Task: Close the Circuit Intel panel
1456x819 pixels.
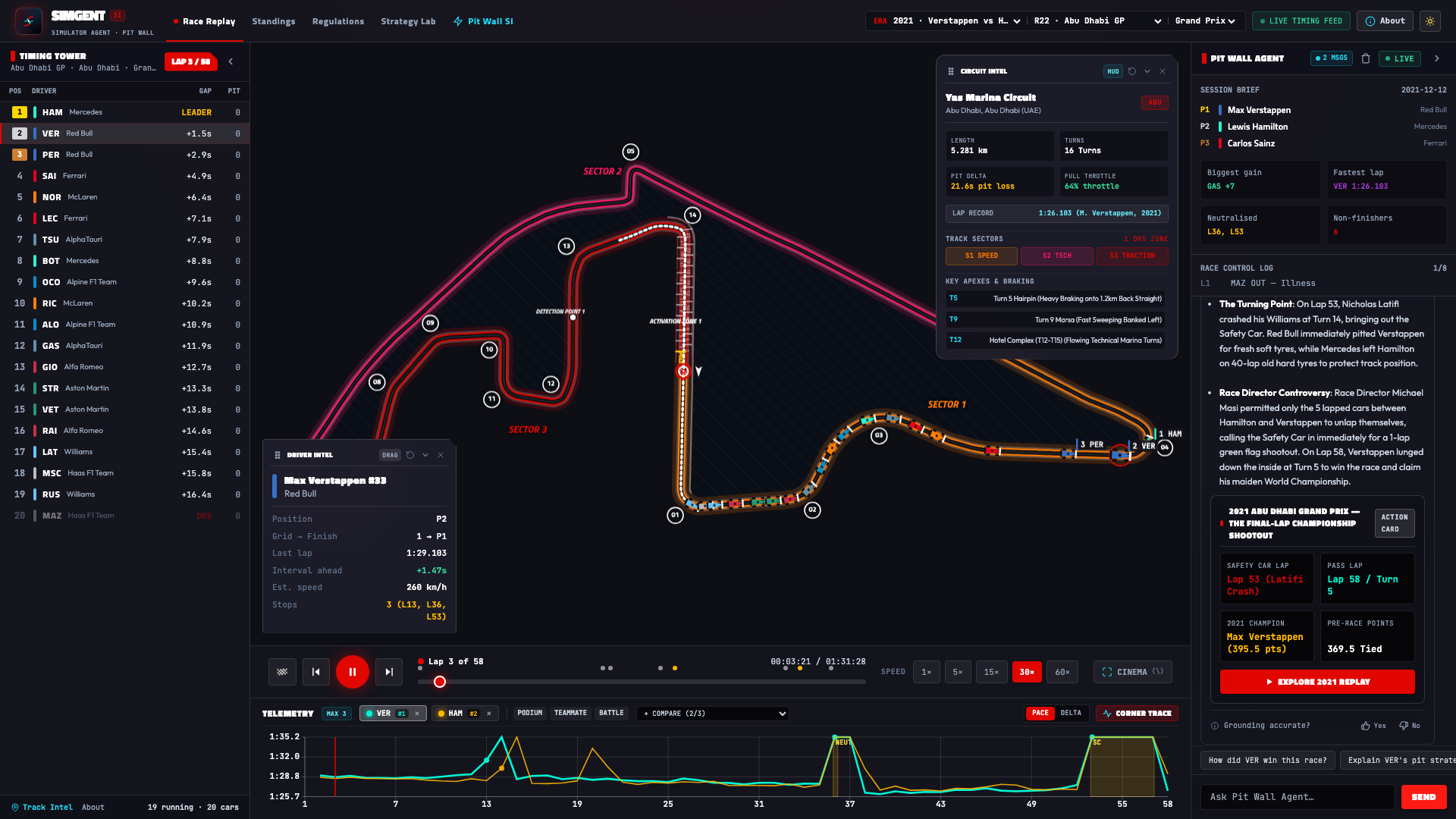Action: point(1163,71)
